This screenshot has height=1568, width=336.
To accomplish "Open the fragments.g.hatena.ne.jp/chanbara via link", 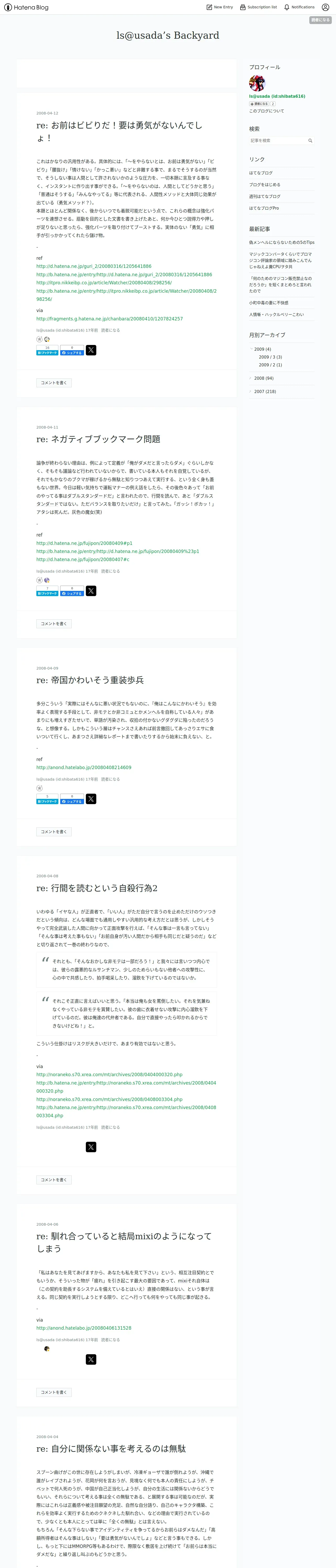I will 109,319.
